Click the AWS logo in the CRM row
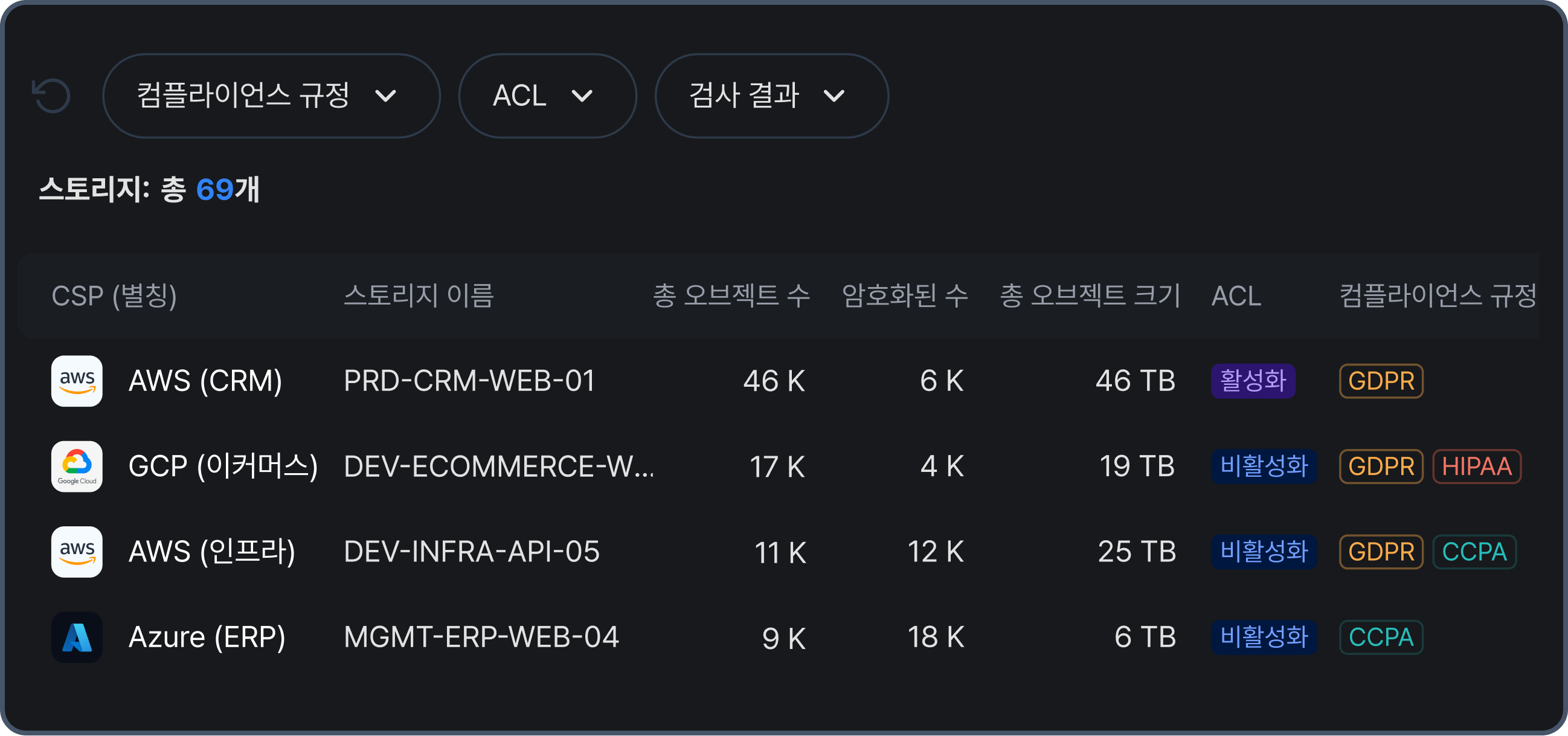Viewport: 1568px width, 736px height. (77, 381)
